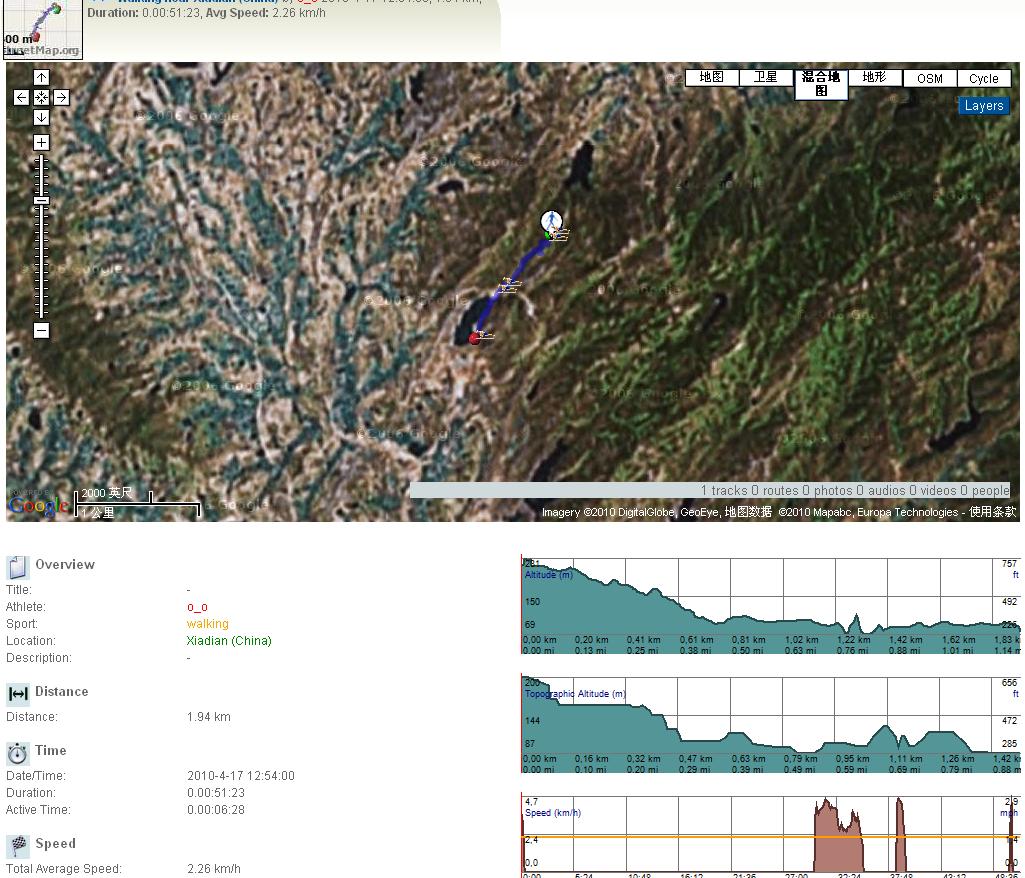Click the Altitude chart
This screenshot has height=878, width=1025.
[771, 605]
